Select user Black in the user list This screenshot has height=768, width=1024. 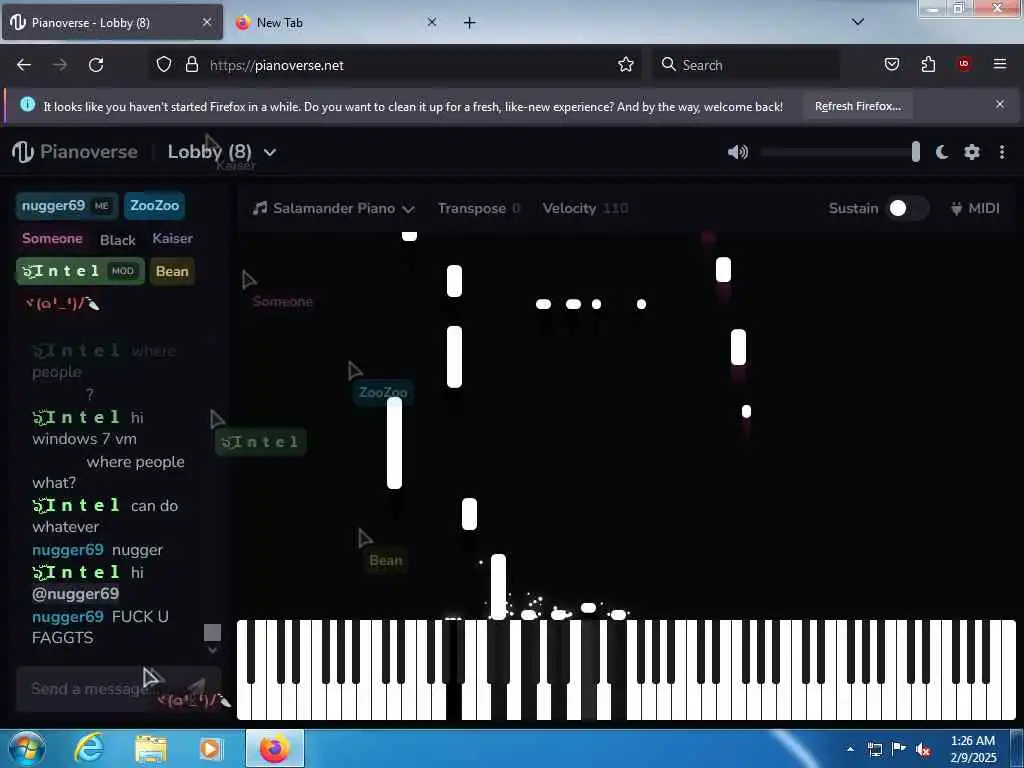coord(118,240)
